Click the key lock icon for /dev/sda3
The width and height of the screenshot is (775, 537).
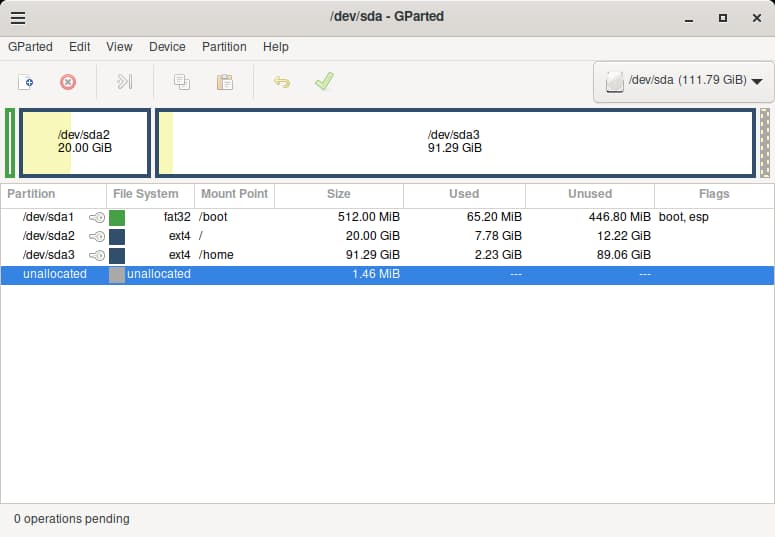[x=97, y=255]
